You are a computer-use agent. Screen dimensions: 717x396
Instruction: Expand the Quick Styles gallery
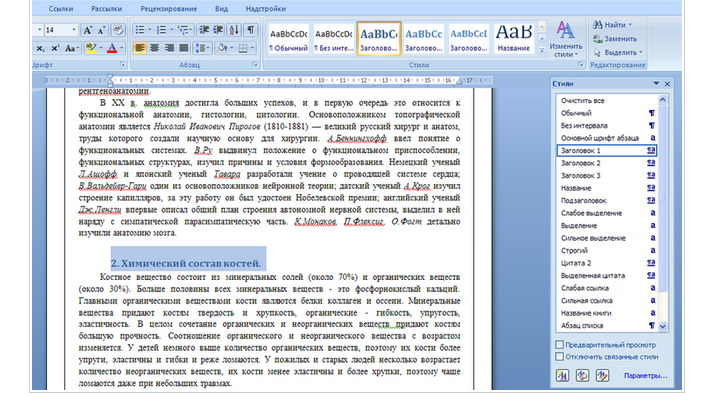point(542,50)
